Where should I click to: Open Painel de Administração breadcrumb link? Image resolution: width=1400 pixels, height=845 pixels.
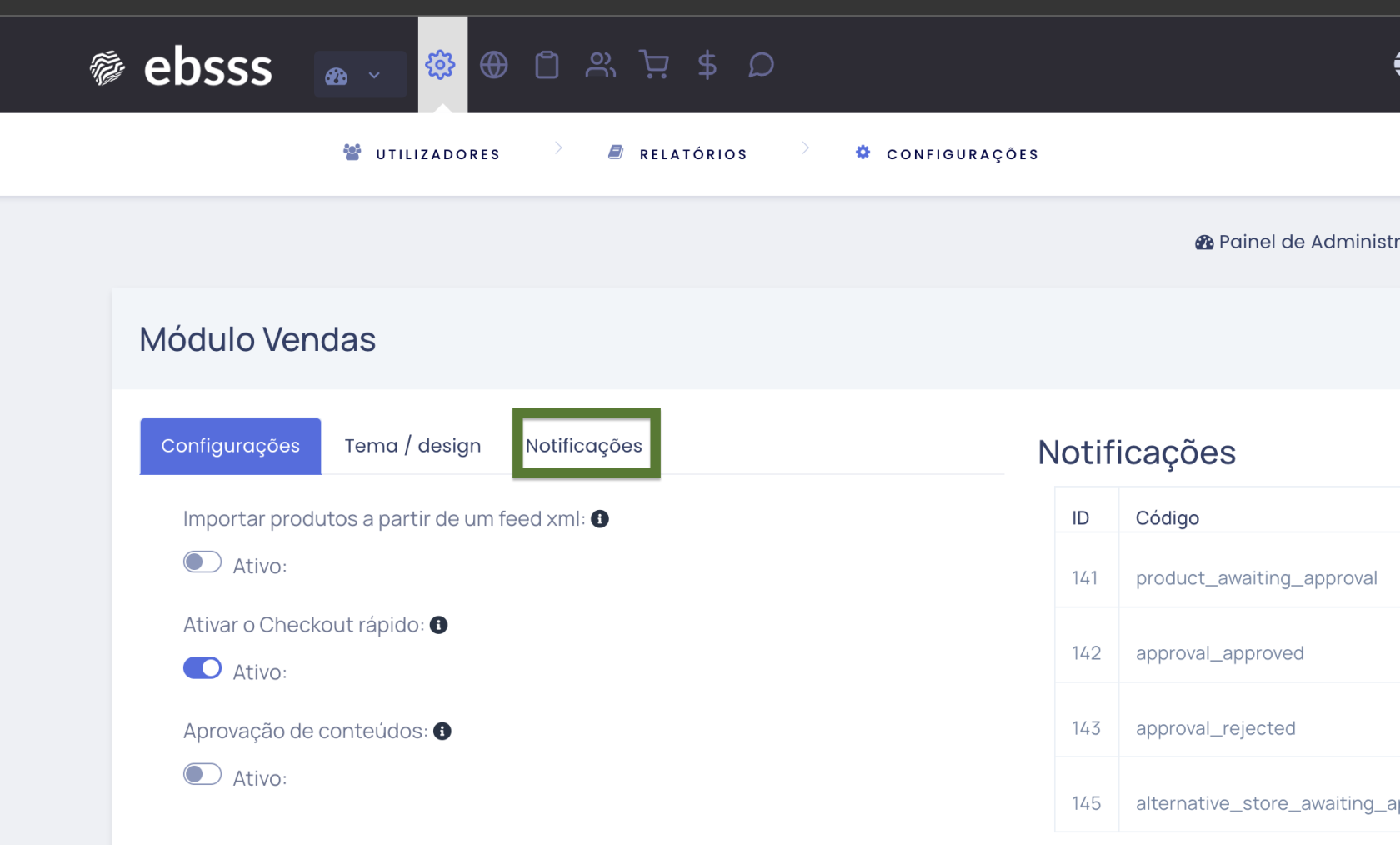1297,242
